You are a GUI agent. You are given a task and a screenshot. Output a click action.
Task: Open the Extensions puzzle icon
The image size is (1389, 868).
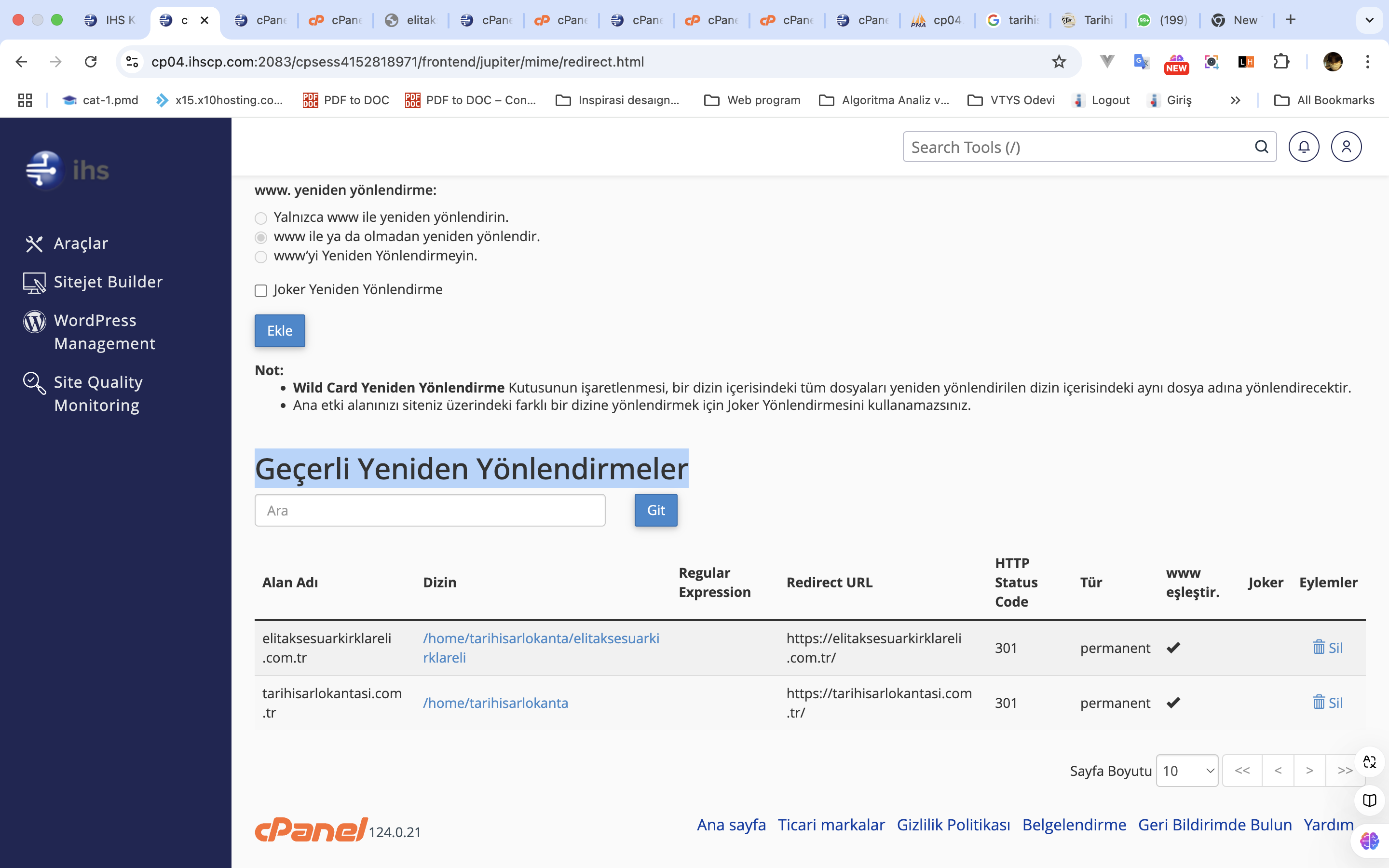coord(1281,61)
